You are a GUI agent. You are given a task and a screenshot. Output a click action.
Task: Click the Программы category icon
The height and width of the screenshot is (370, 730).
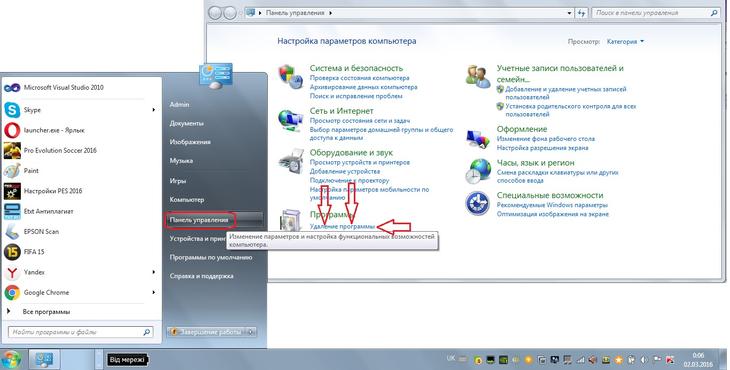point(292,220)
